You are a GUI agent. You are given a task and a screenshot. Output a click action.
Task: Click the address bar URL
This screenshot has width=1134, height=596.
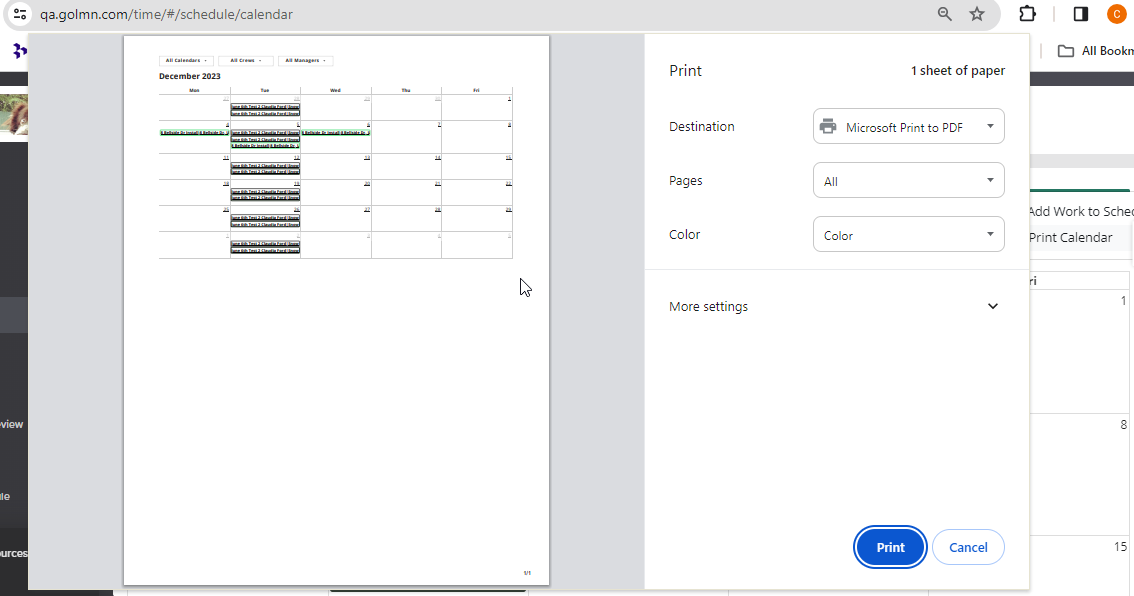coord(166,14)
